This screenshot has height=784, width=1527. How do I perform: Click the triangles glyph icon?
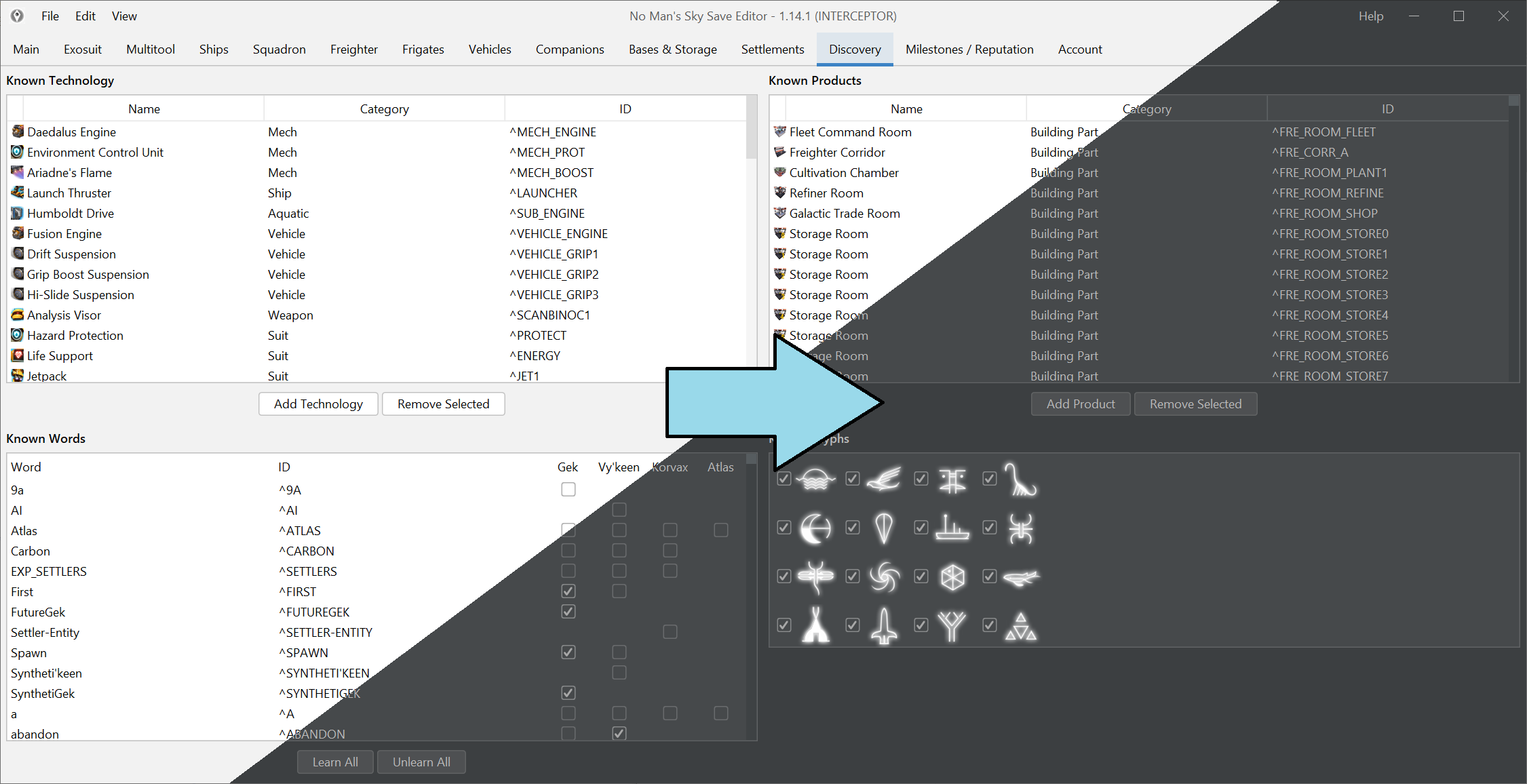(x=1021, y=626)
